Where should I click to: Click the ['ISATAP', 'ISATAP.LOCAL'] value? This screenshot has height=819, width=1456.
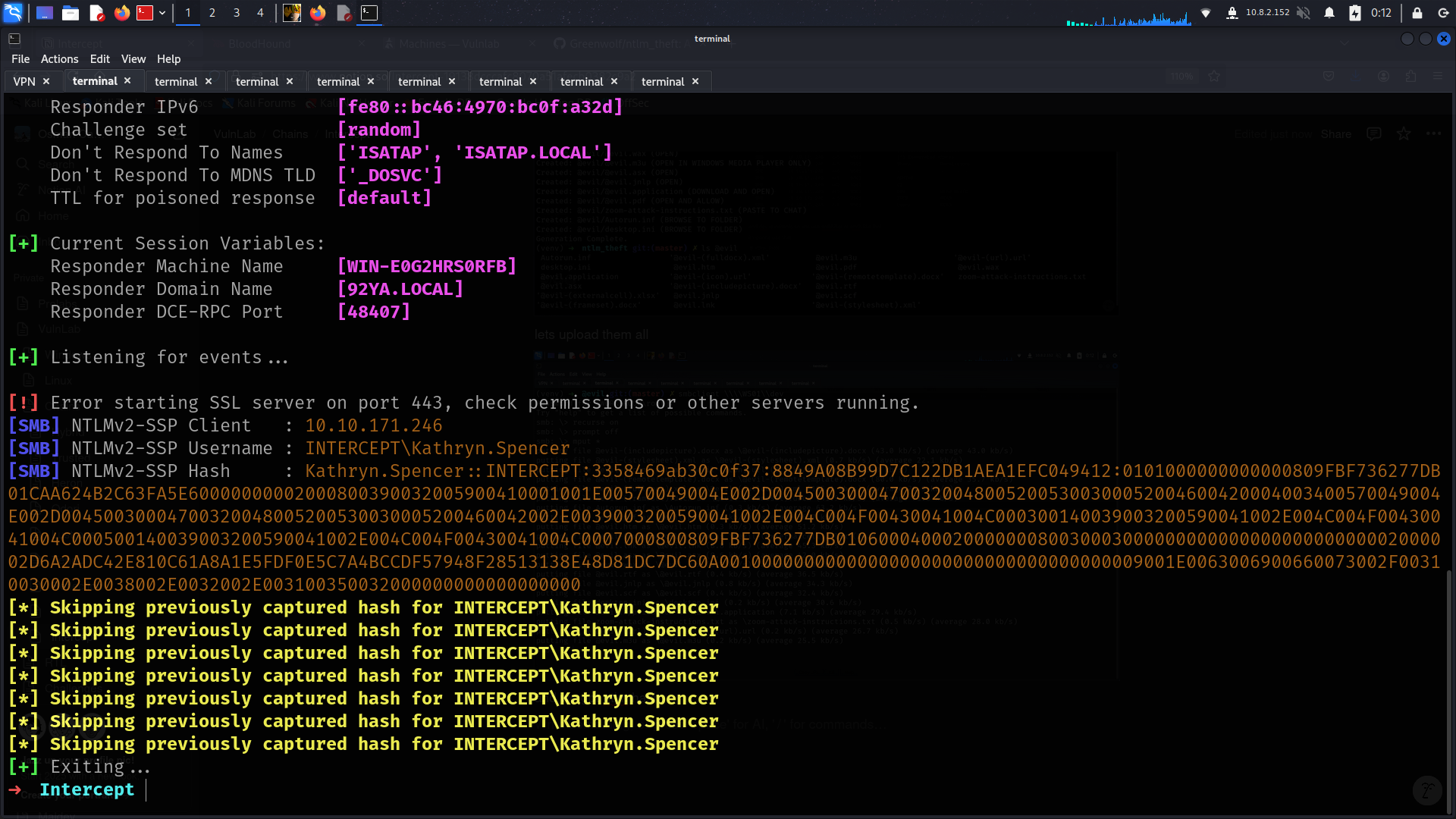tap(475, 152)
